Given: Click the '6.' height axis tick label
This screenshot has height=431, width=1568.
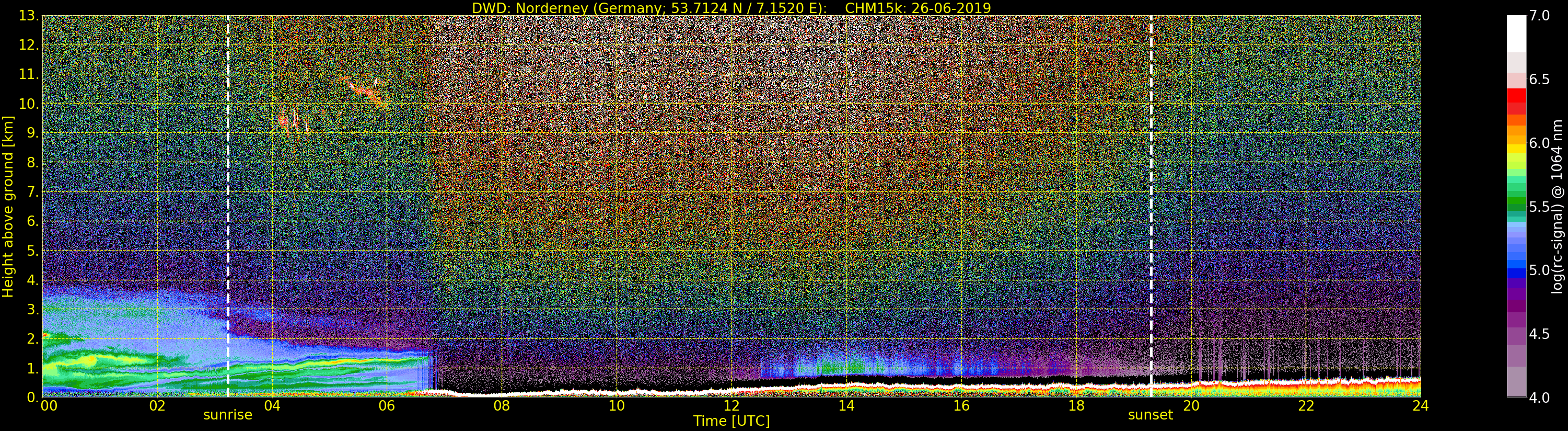Looking at the screenshot, I should (33, 221).
